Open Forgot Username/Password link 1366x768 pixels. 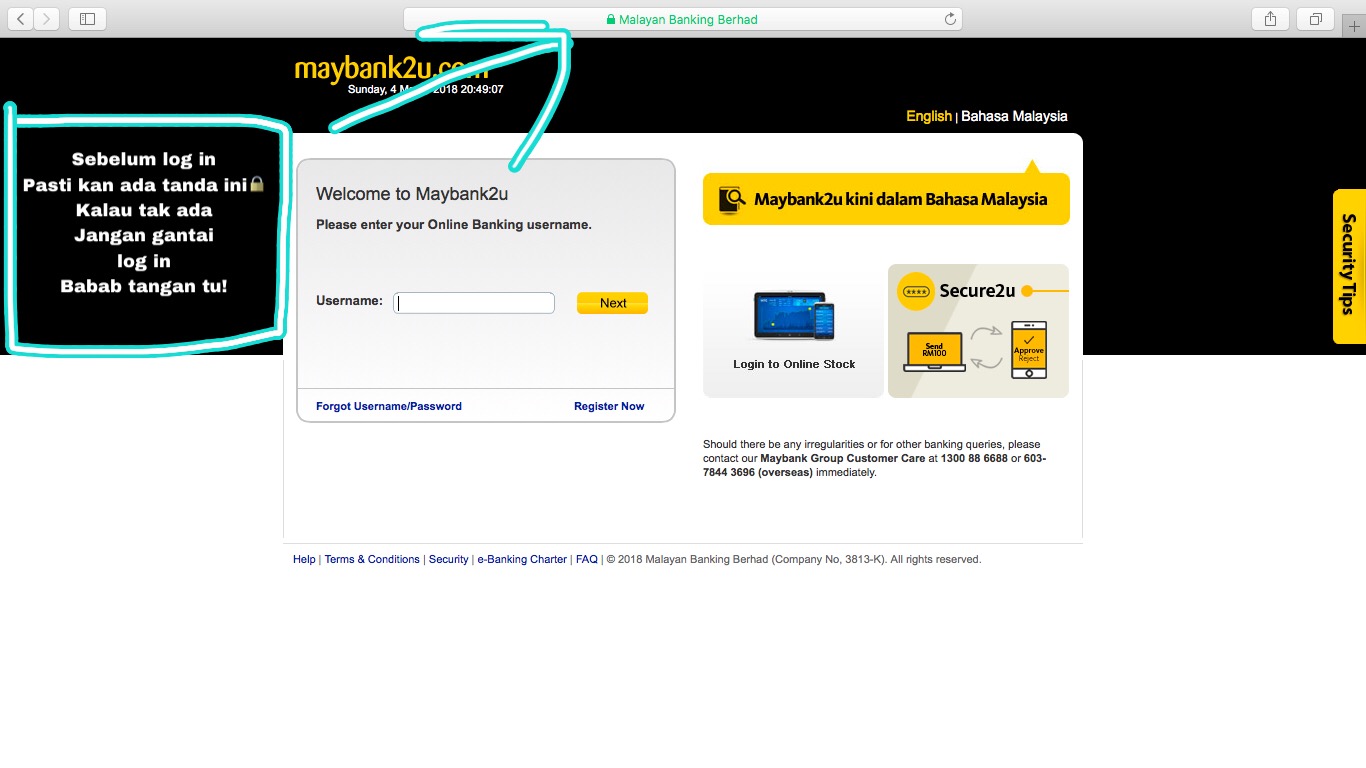coord(389,406)
